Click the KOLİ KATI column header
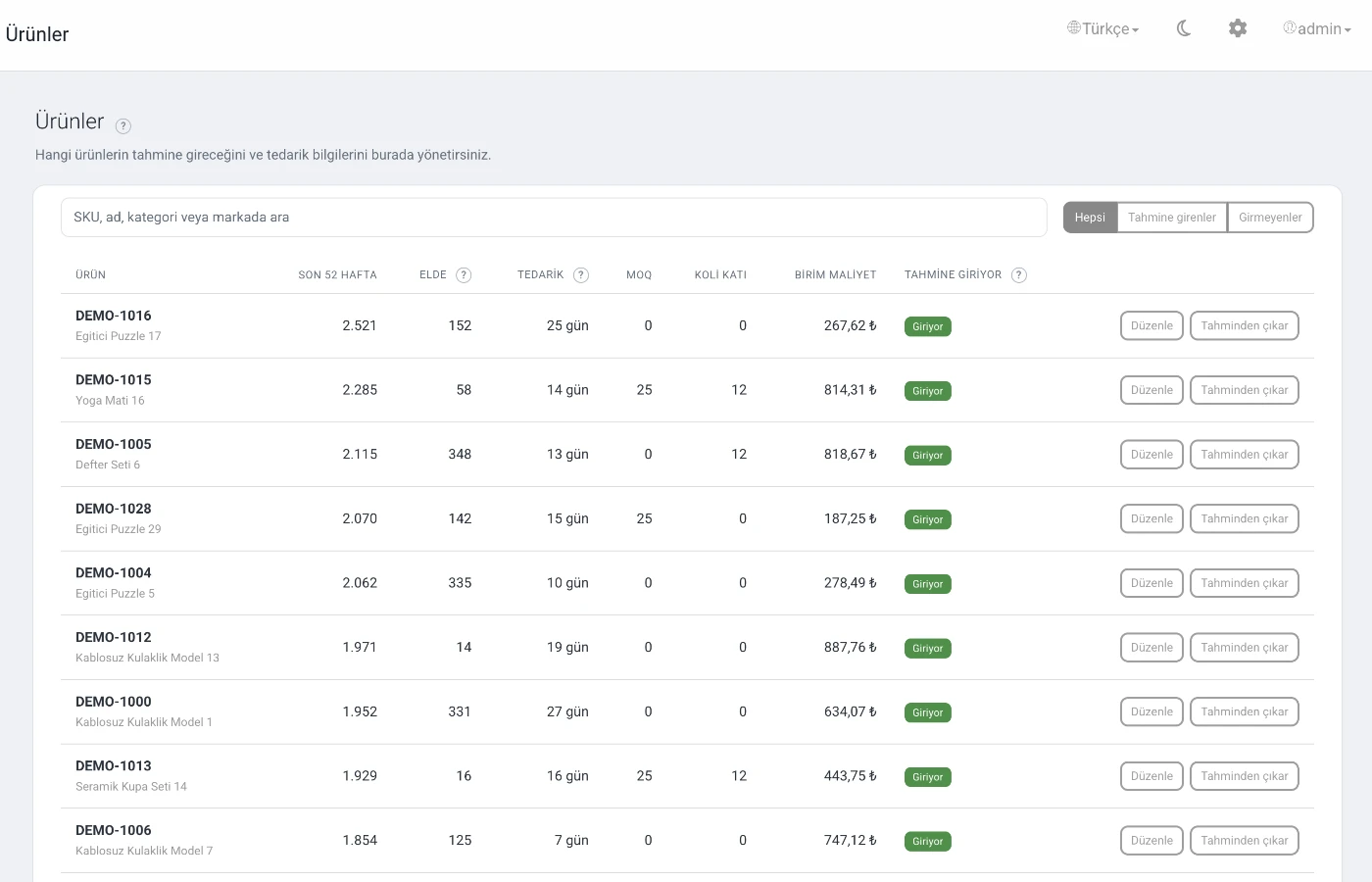 pyautogui.click(x=720, y=275)
